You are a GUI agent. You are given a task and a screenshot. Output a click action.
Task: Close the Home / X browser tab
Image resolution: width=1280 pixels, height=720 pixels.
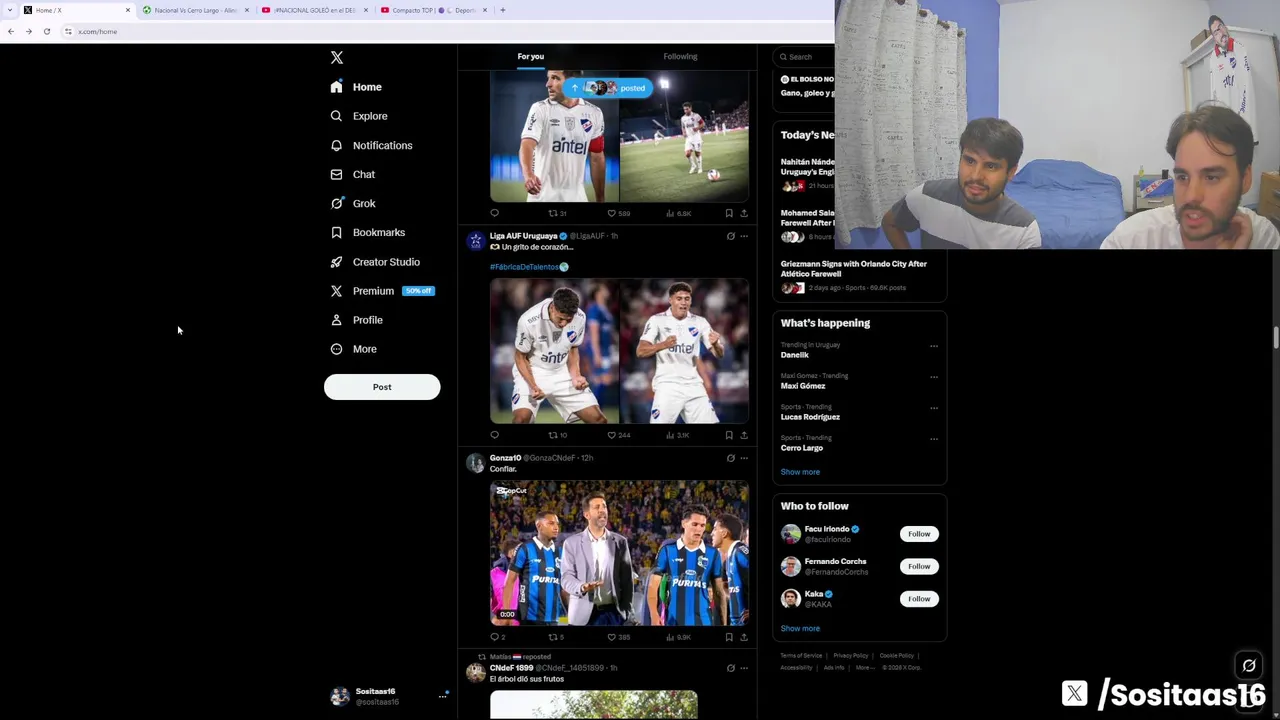pyautogui.click(x=128, y=10)
